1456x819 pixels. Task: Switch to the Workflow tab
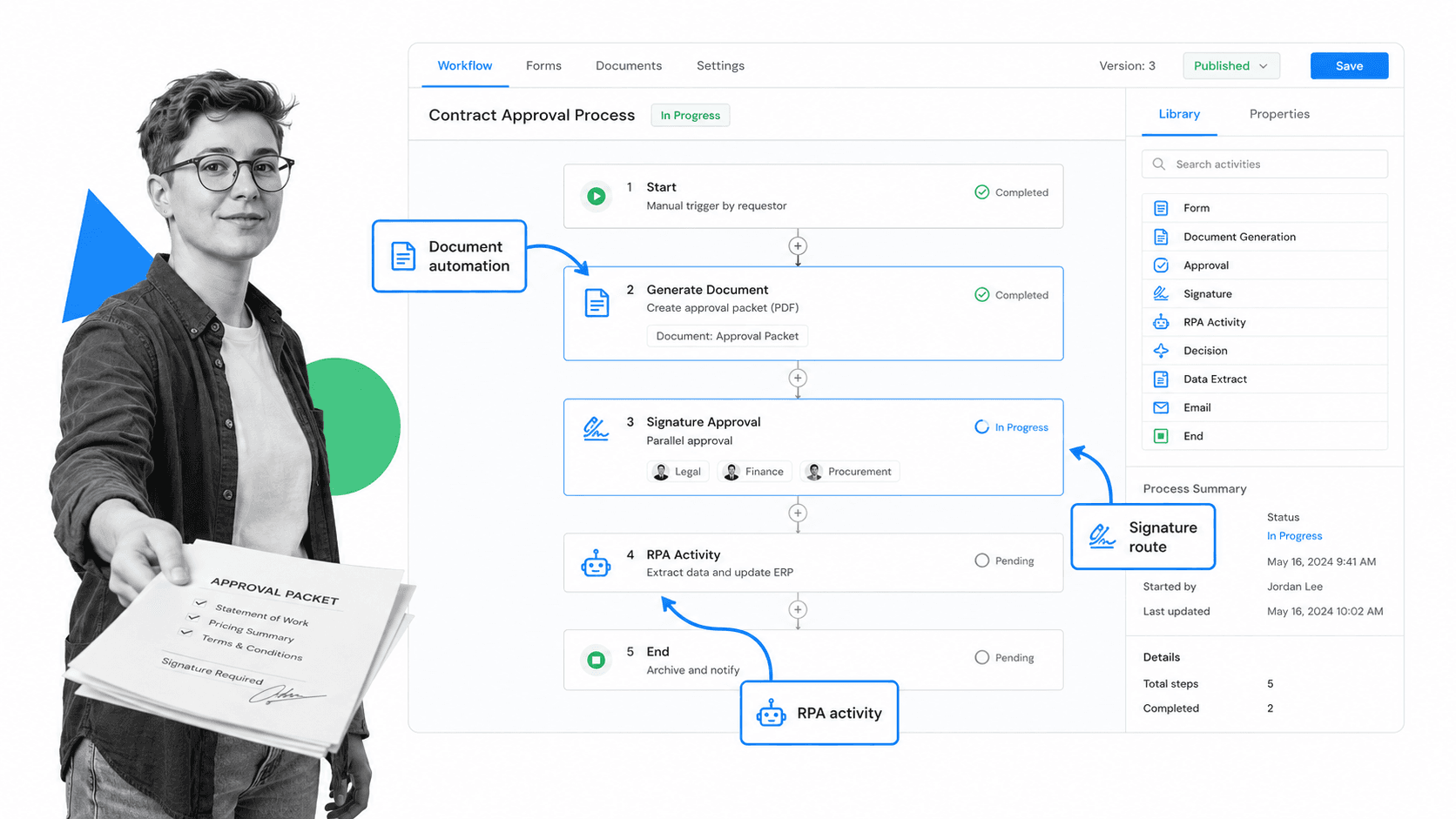click(465, 66)
